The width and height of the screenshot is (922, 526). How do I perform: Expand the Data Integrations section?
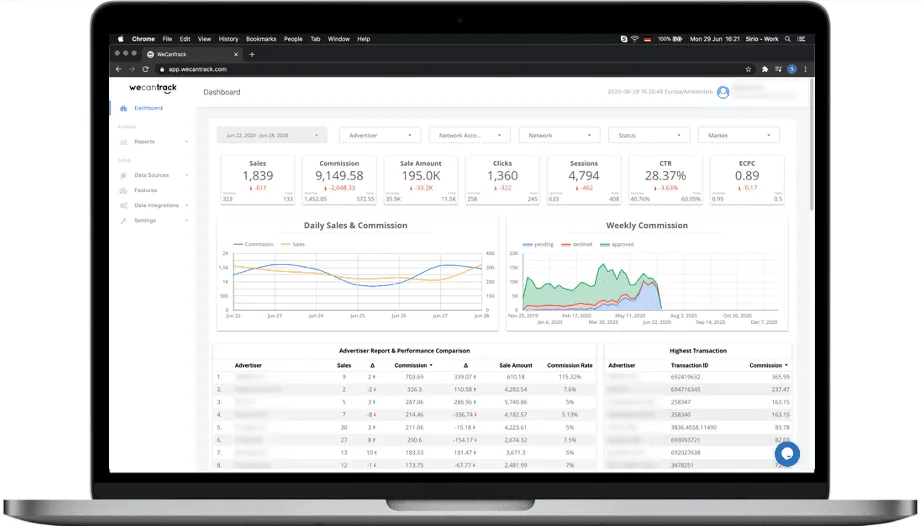(x=186, y=206)
